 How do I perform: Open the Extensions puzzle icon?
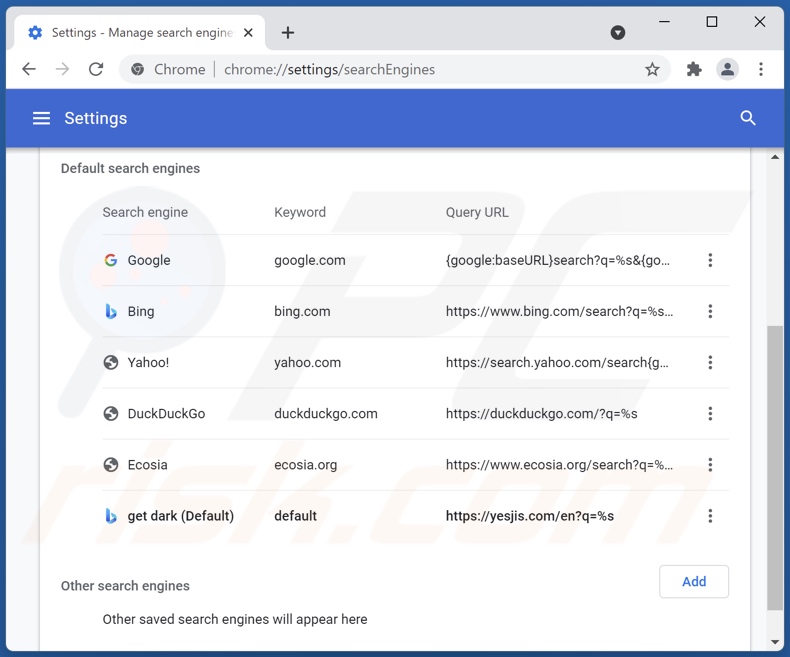(x=694, y=69)
